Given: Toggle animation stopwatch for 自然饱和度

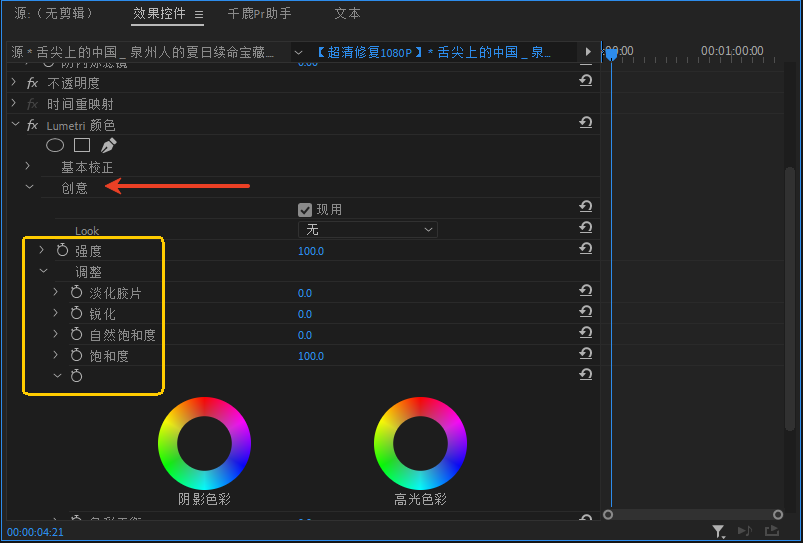Looking at the screenshot, I should (x=76, y=335).
